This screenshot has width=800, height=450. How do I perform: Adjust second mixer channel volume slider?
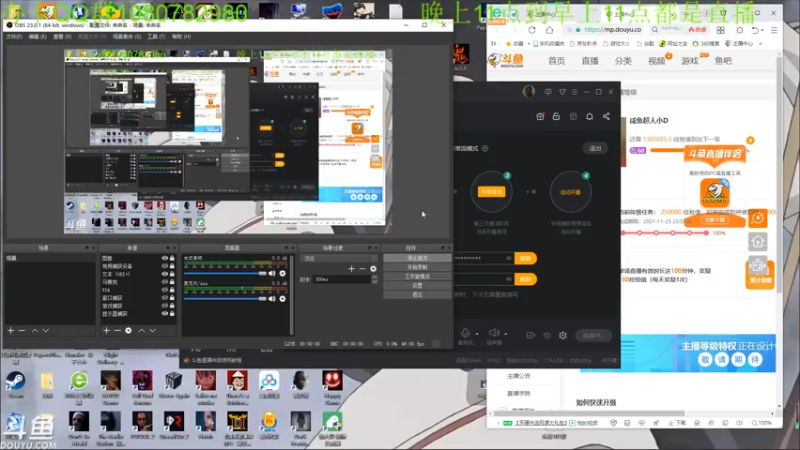click(x=225, y=299)
